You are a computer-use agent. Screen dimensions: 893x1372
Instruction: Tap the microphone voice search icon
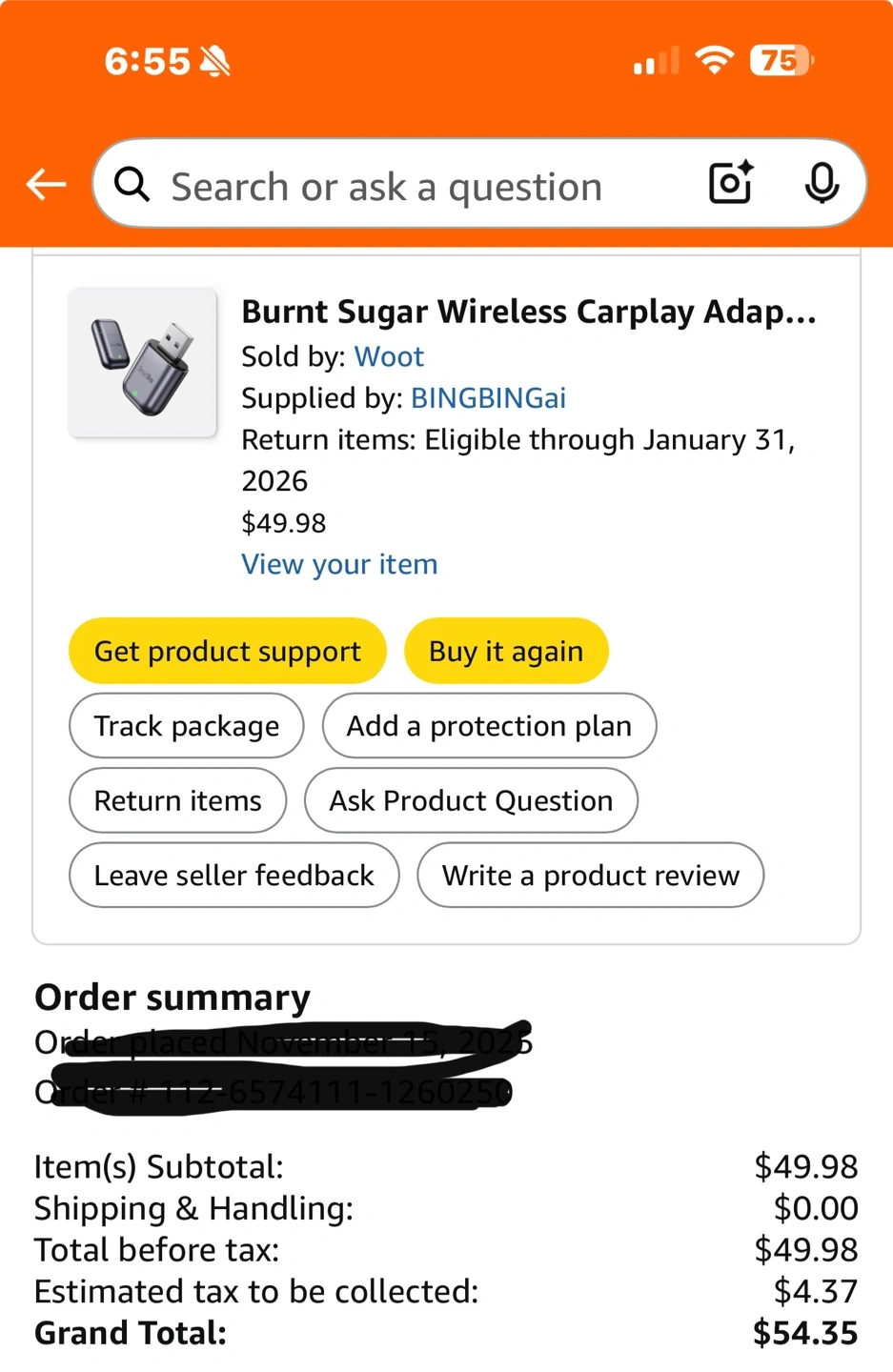tap(822, 183)
